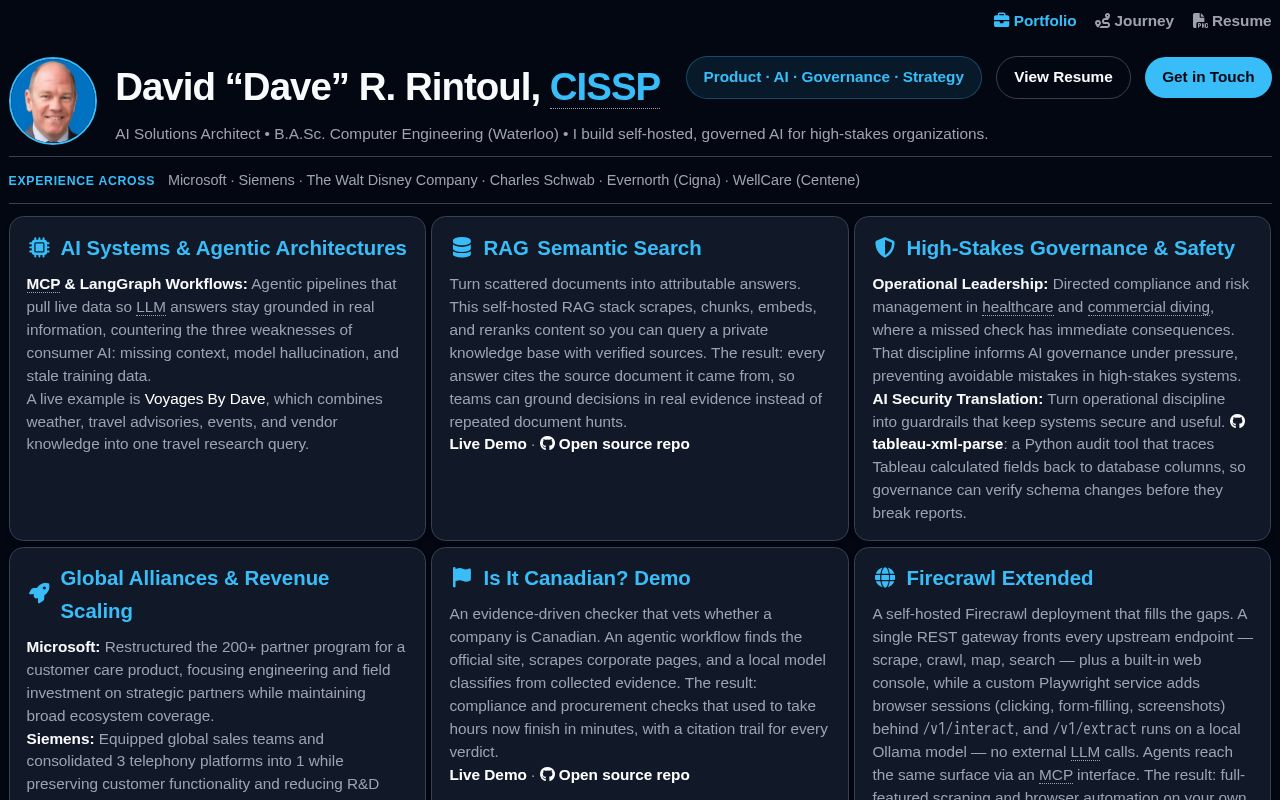The width and height of the screenshot is (1280, 800).
Task: Click the globe icon for Firecrawl Extended
Action: [x=884, y=578]
